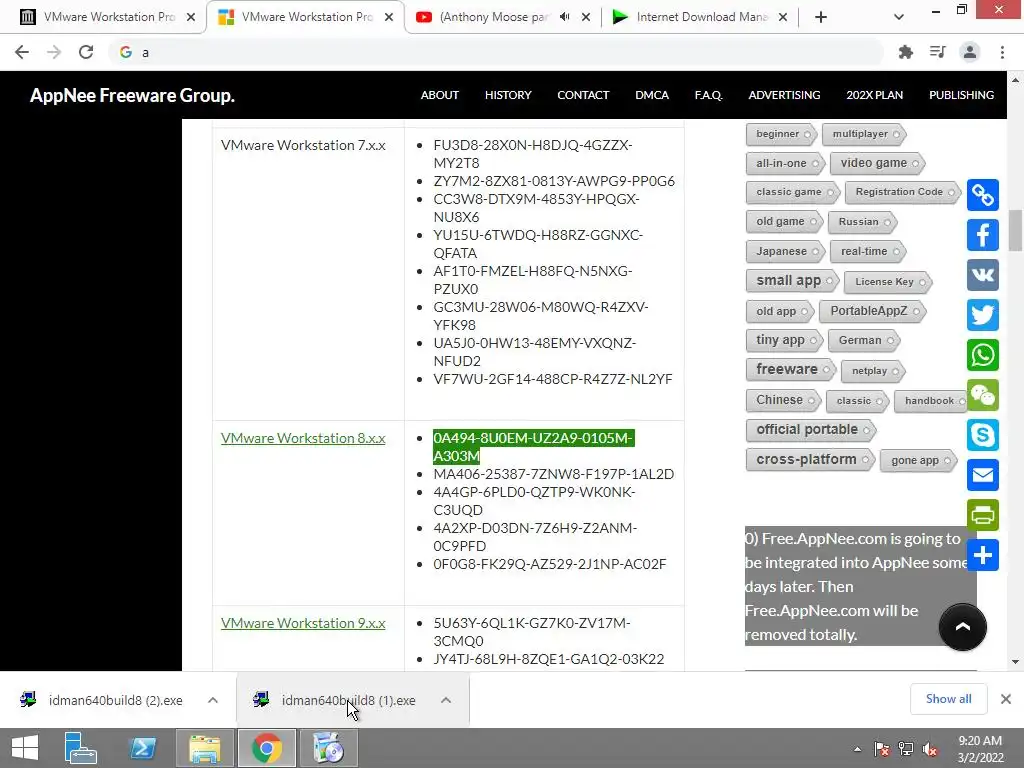Click the Registration Code tag

[x=902, y=192]
